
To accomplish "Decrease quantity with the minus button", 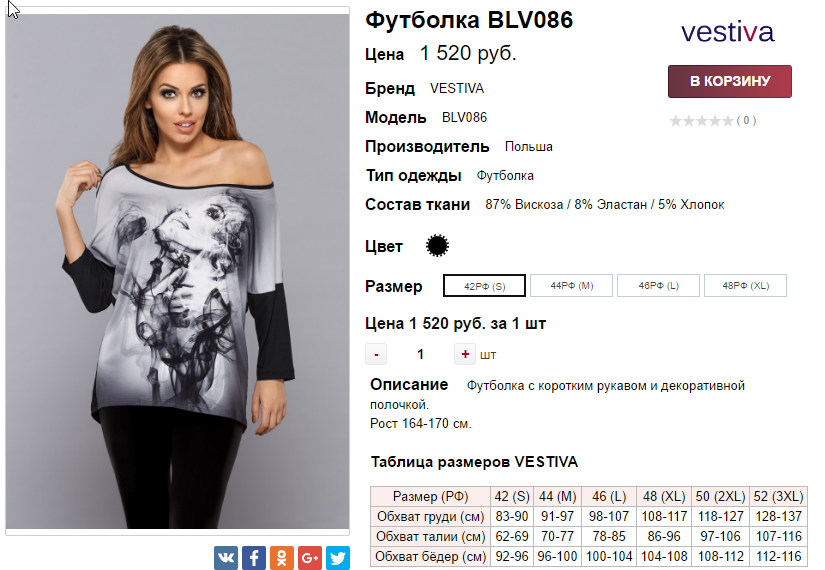I will 376,354.
